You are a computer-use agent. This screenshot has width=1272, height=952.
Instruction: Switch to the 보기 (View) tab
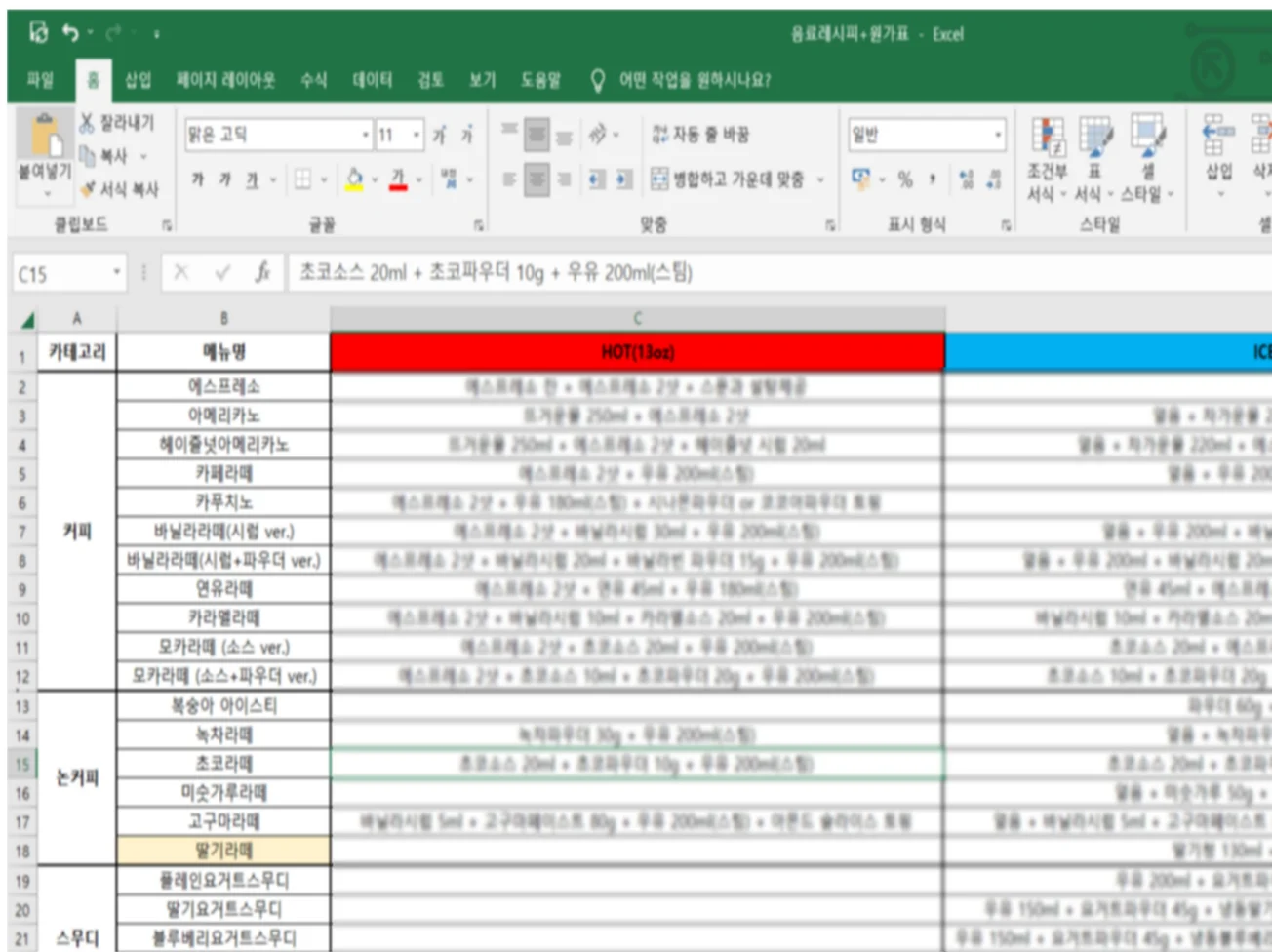[482, 80]
